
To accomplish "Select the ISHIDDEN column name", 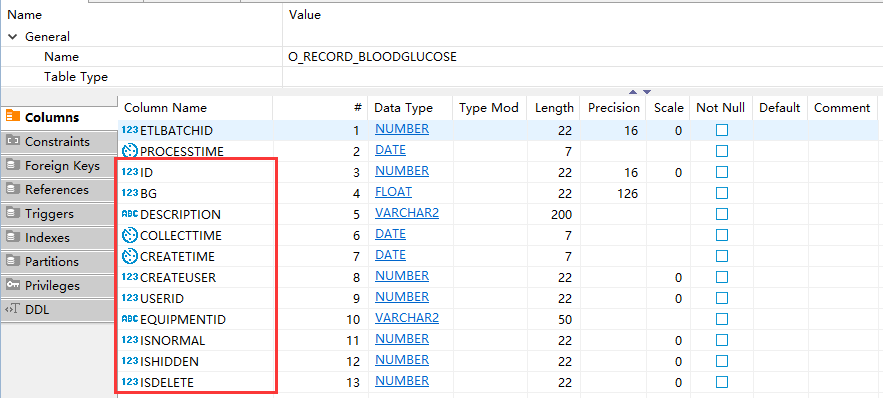I will coord(170,361).
